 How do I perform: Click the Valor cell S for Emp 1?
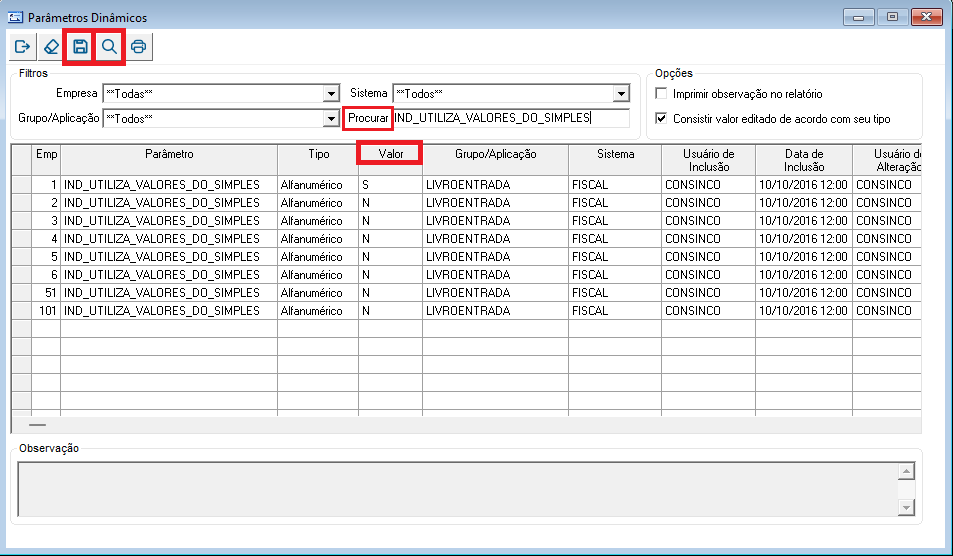point(390,185)
